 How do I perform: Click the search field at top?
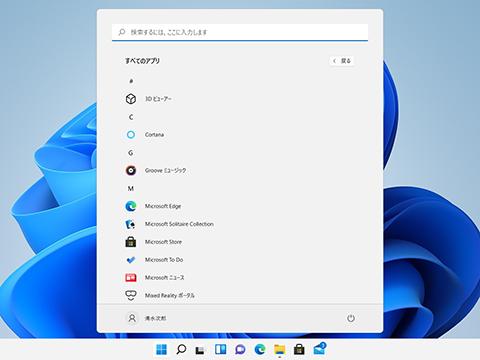240,32
